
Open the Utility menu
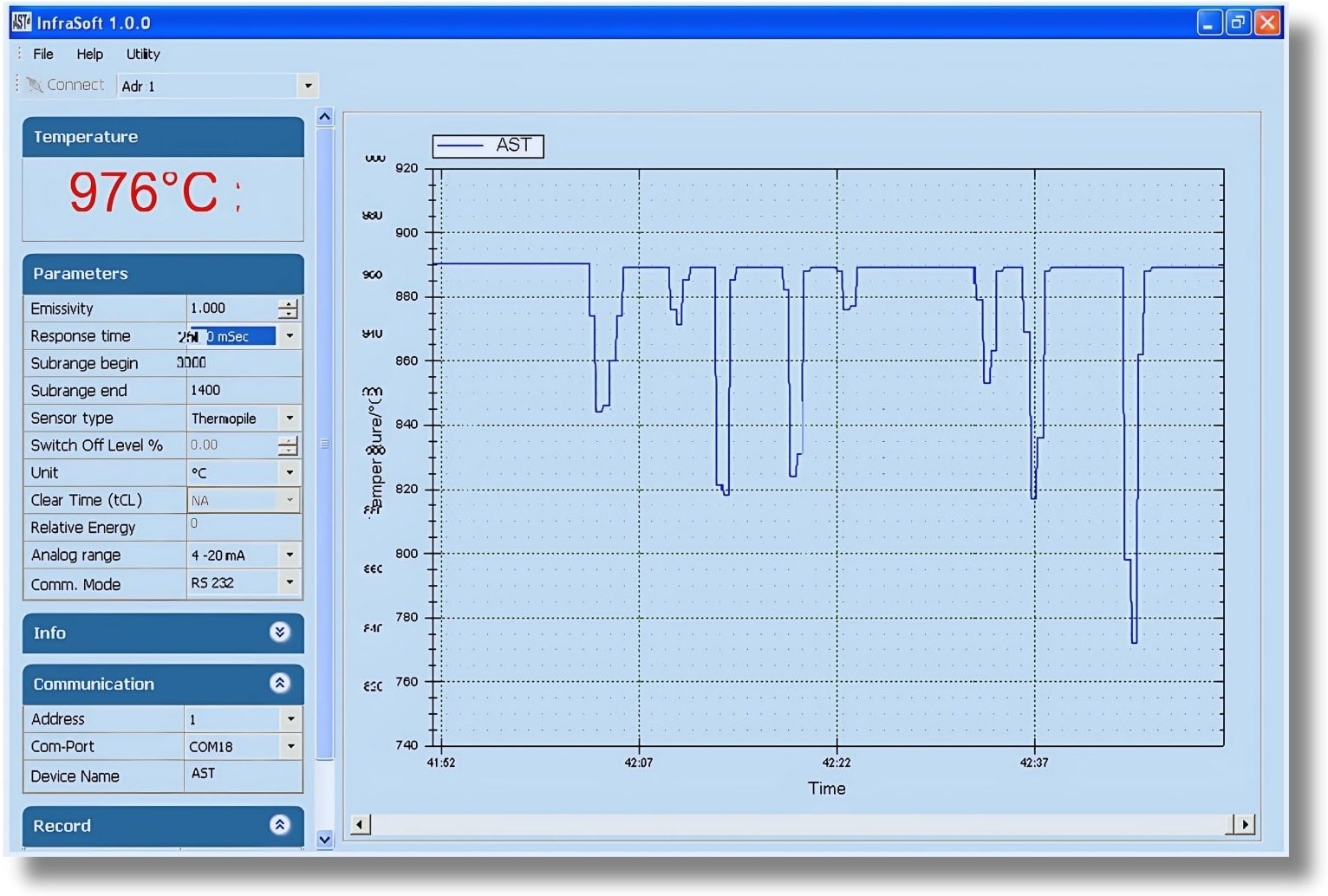(143, 54)
